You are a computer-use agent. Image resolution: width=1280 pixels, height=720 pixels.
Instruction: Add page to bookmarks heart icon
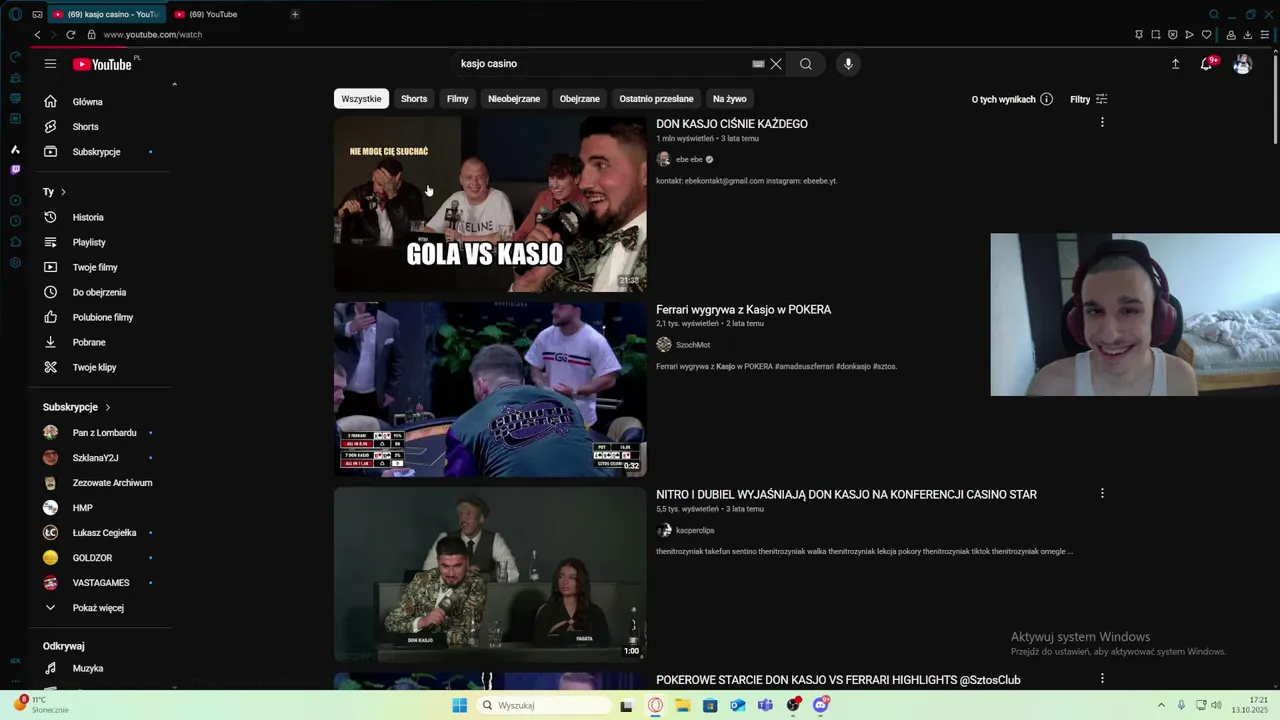tap(1207, 34)
